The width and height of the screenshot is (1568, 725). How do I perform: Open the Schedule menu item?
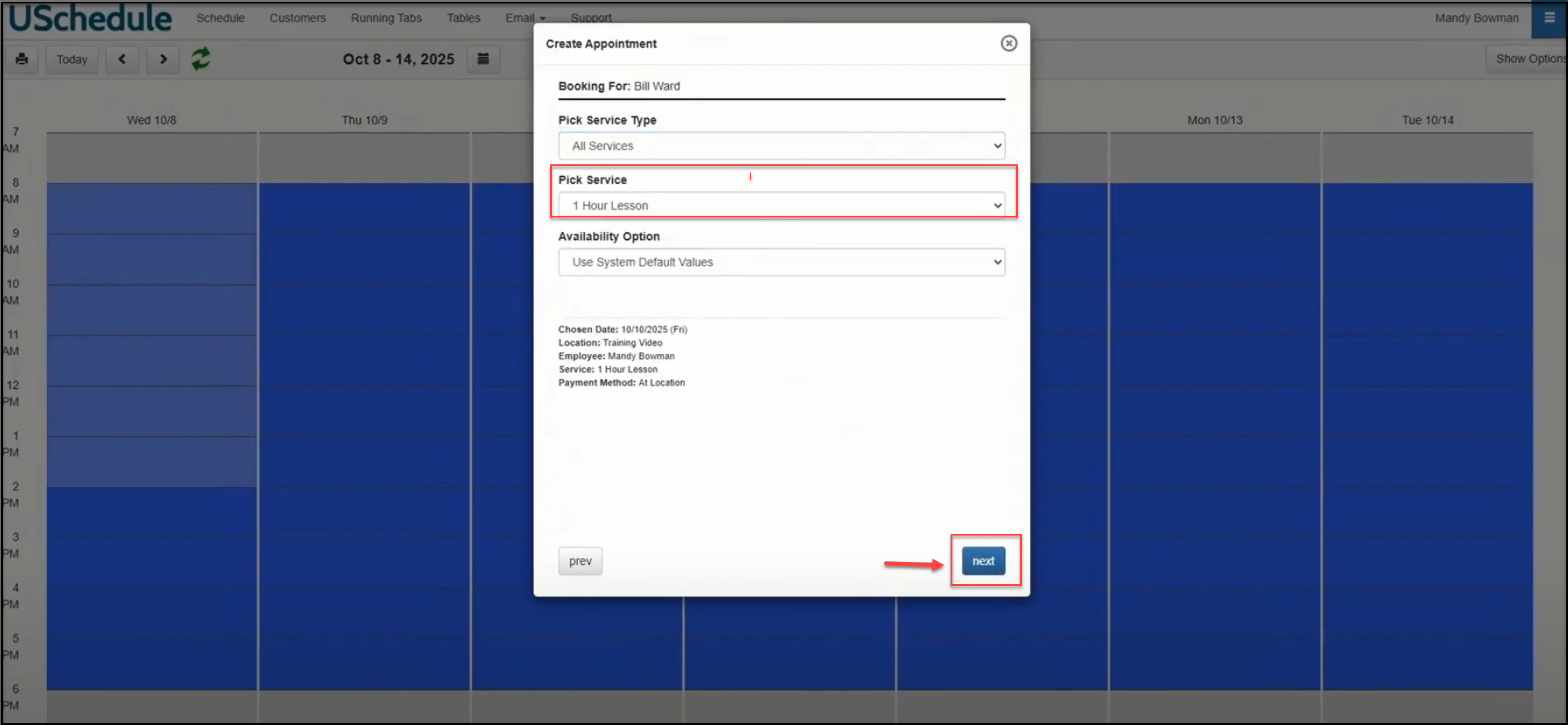(x=220, y=18)
